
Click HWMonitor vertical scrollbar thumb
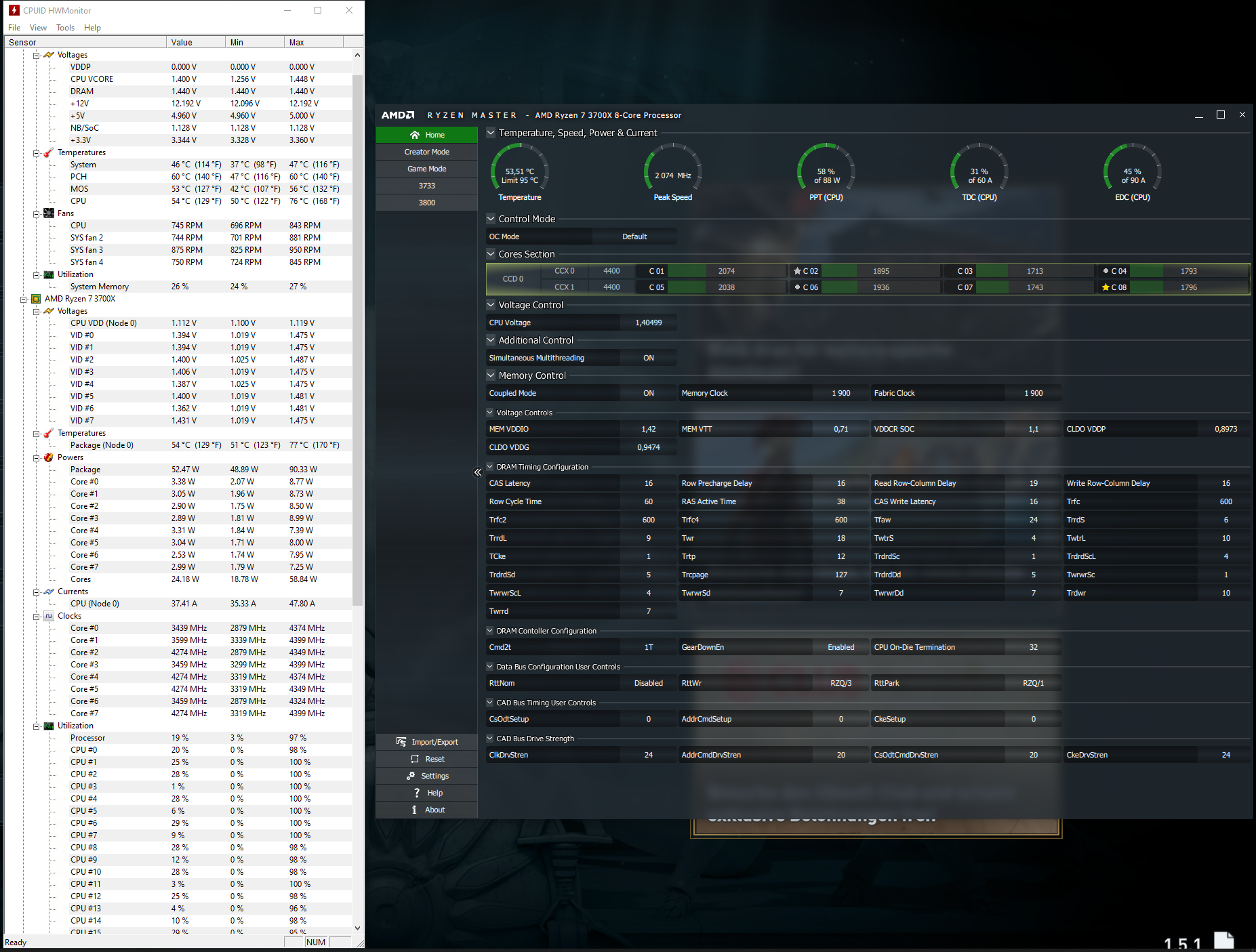point(358,339)
